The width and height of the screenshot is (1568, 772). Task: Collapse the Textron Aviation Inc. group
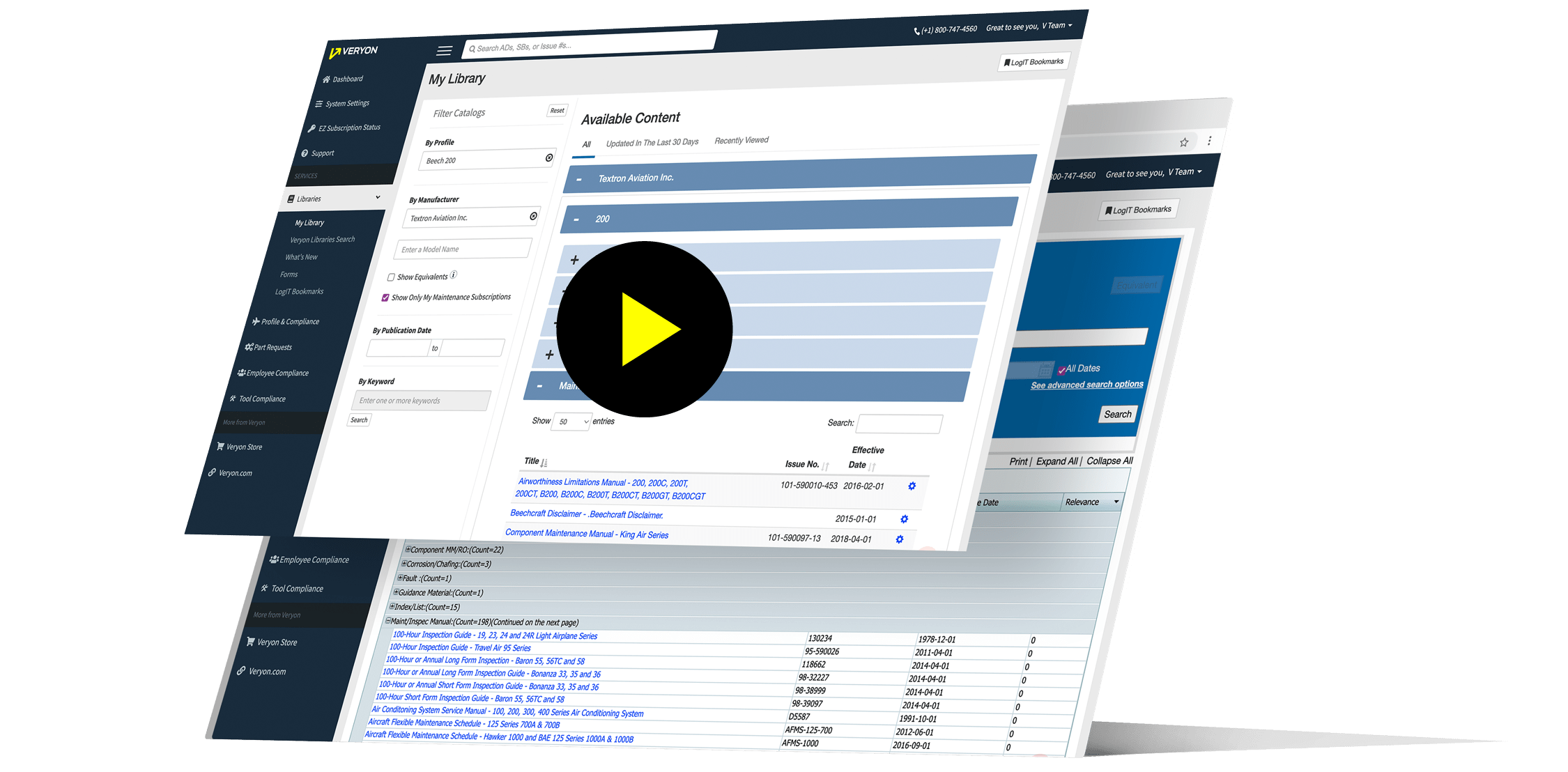(x=578, y=179)
